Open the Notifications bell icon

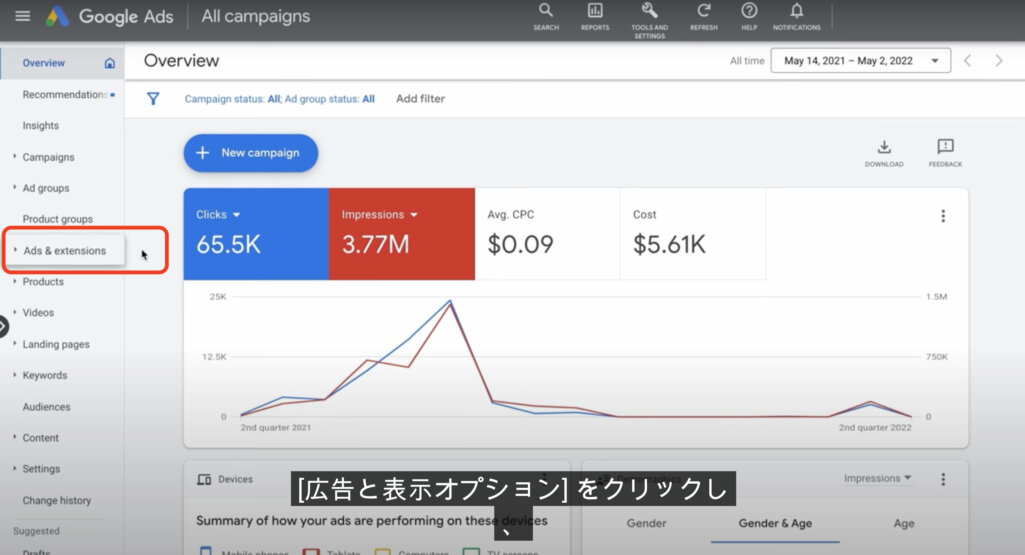[797, 12]
